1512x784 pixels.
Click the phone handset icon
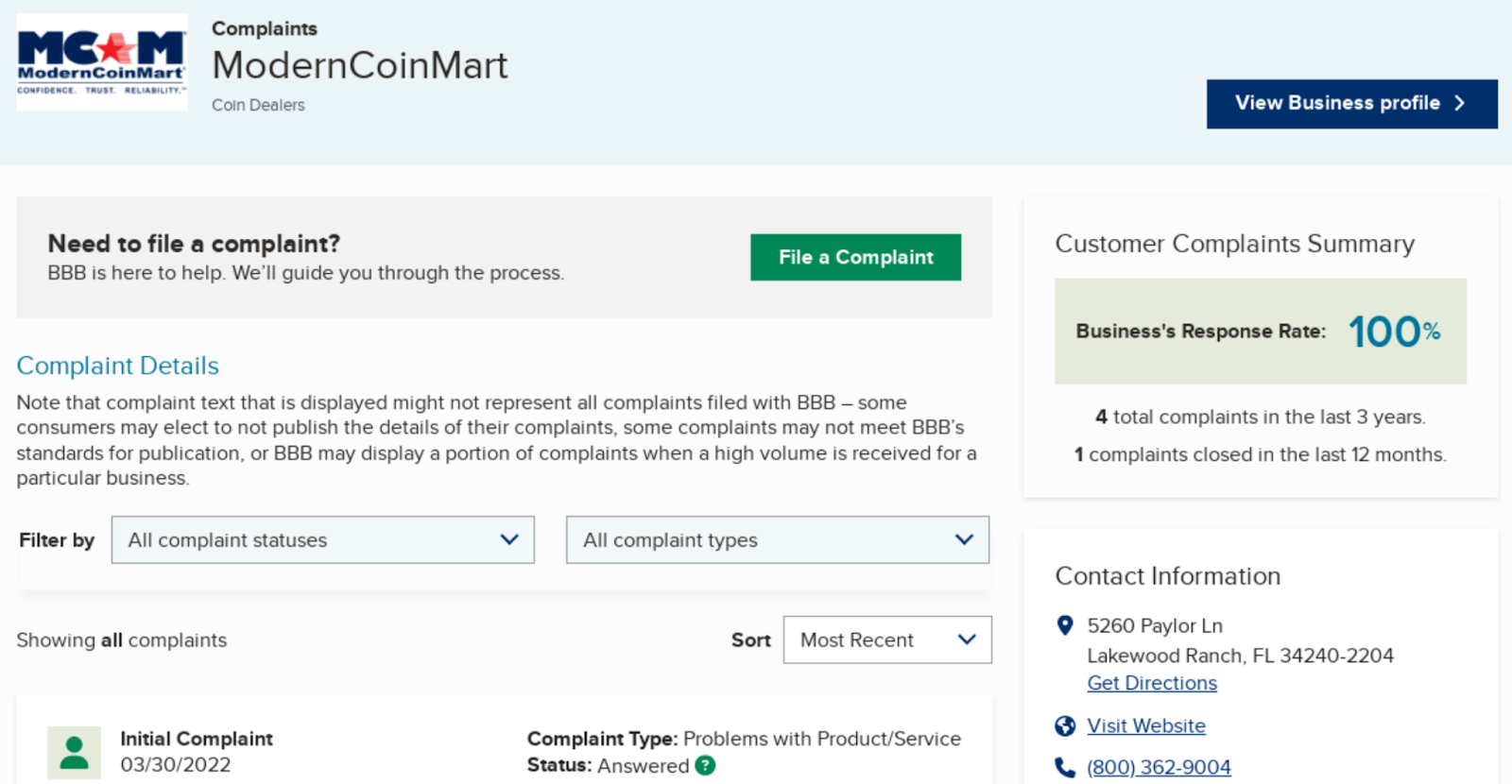coord(1065,767)
